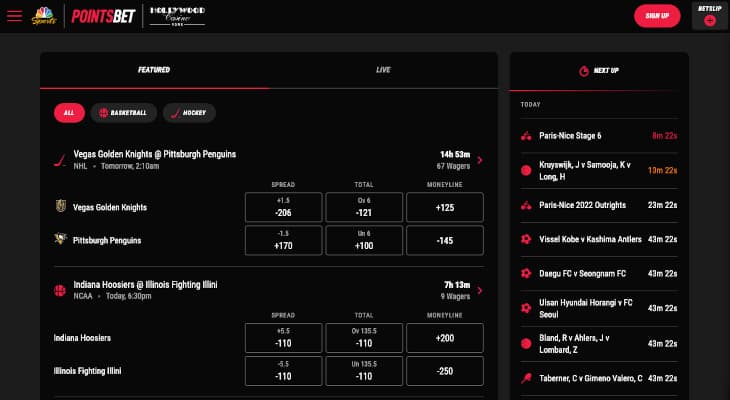The width and height of the screenshot is (730, 400).
Task: Switch to the Featured tab
Action: pyautogui.click(x=154, y=70)
